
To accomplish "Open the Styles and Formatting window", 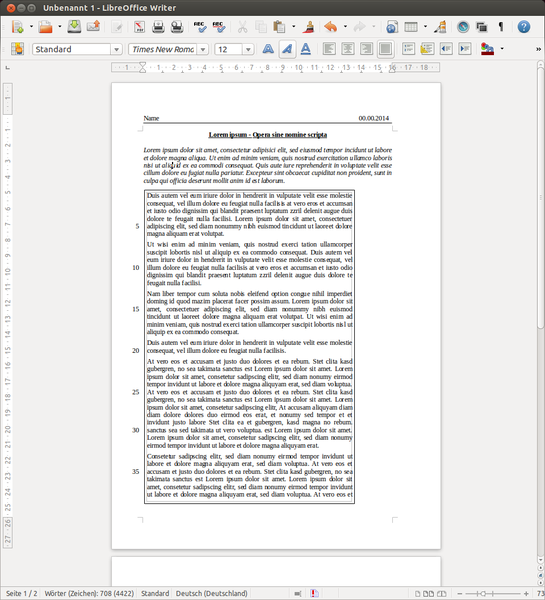I will click(x=17, y=49).
